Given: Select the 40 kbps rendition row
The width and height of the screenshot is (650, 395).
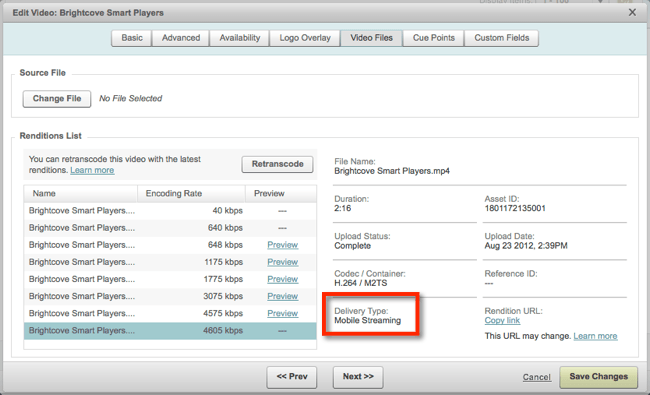Looking at the screenshot, I should point(170,211).
